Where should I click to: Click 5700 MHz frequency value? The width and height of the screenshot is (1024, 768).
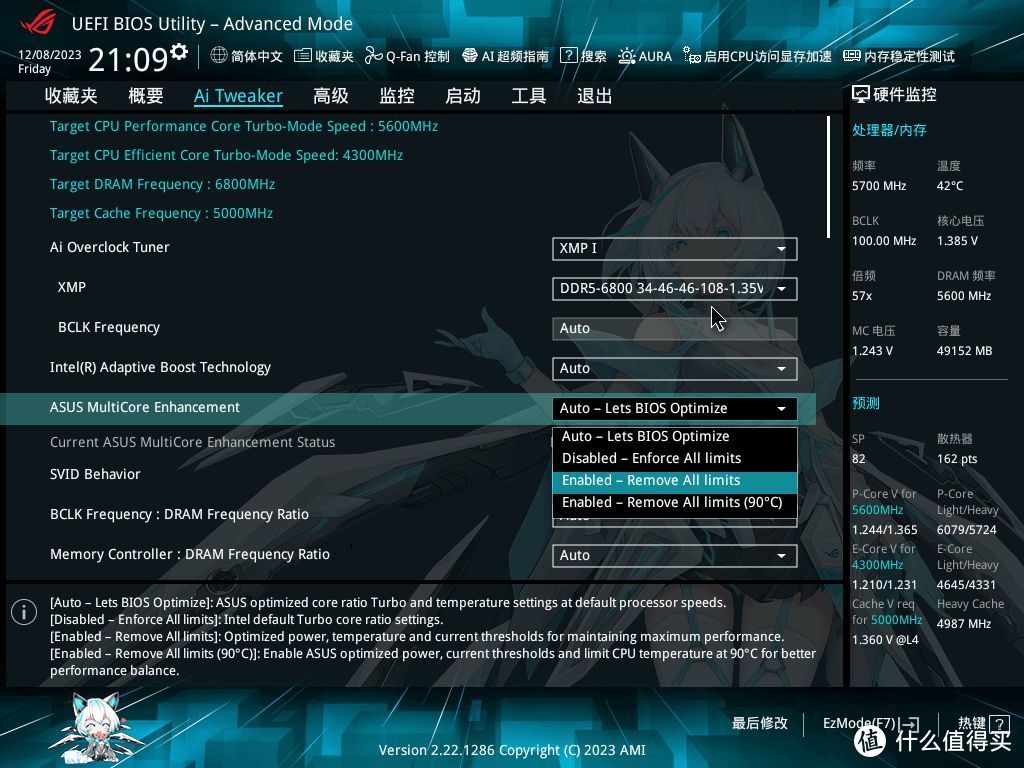879,186
